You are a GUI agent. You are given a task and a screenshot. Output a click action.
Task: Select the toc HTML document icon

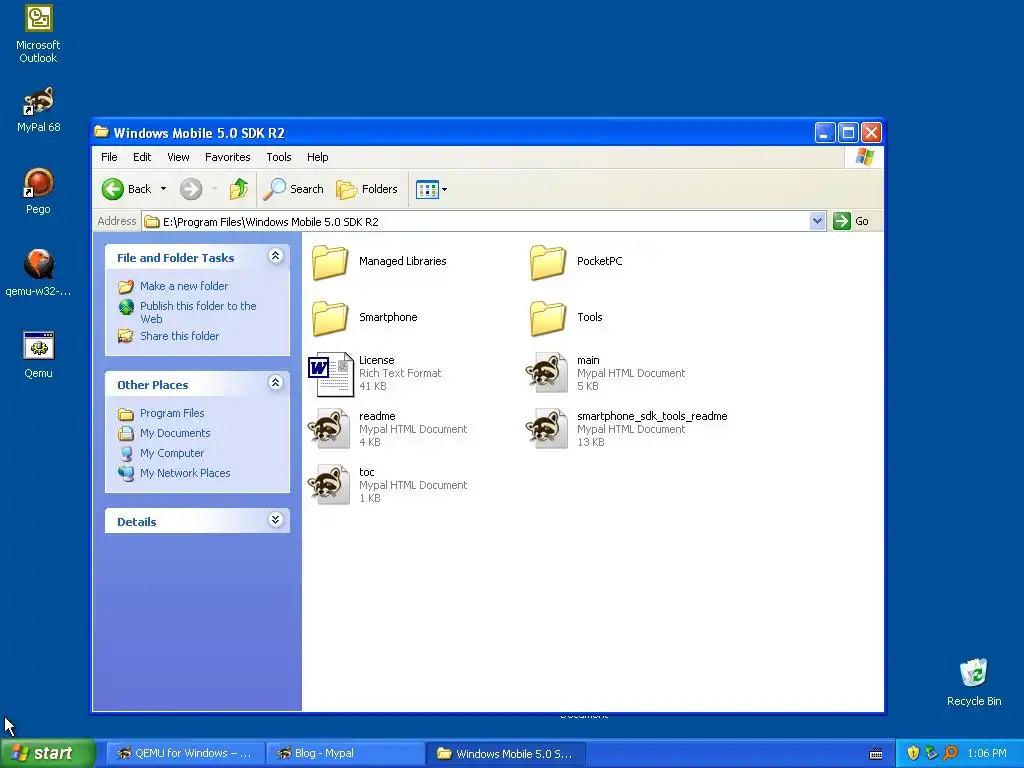tap(329, 485)
